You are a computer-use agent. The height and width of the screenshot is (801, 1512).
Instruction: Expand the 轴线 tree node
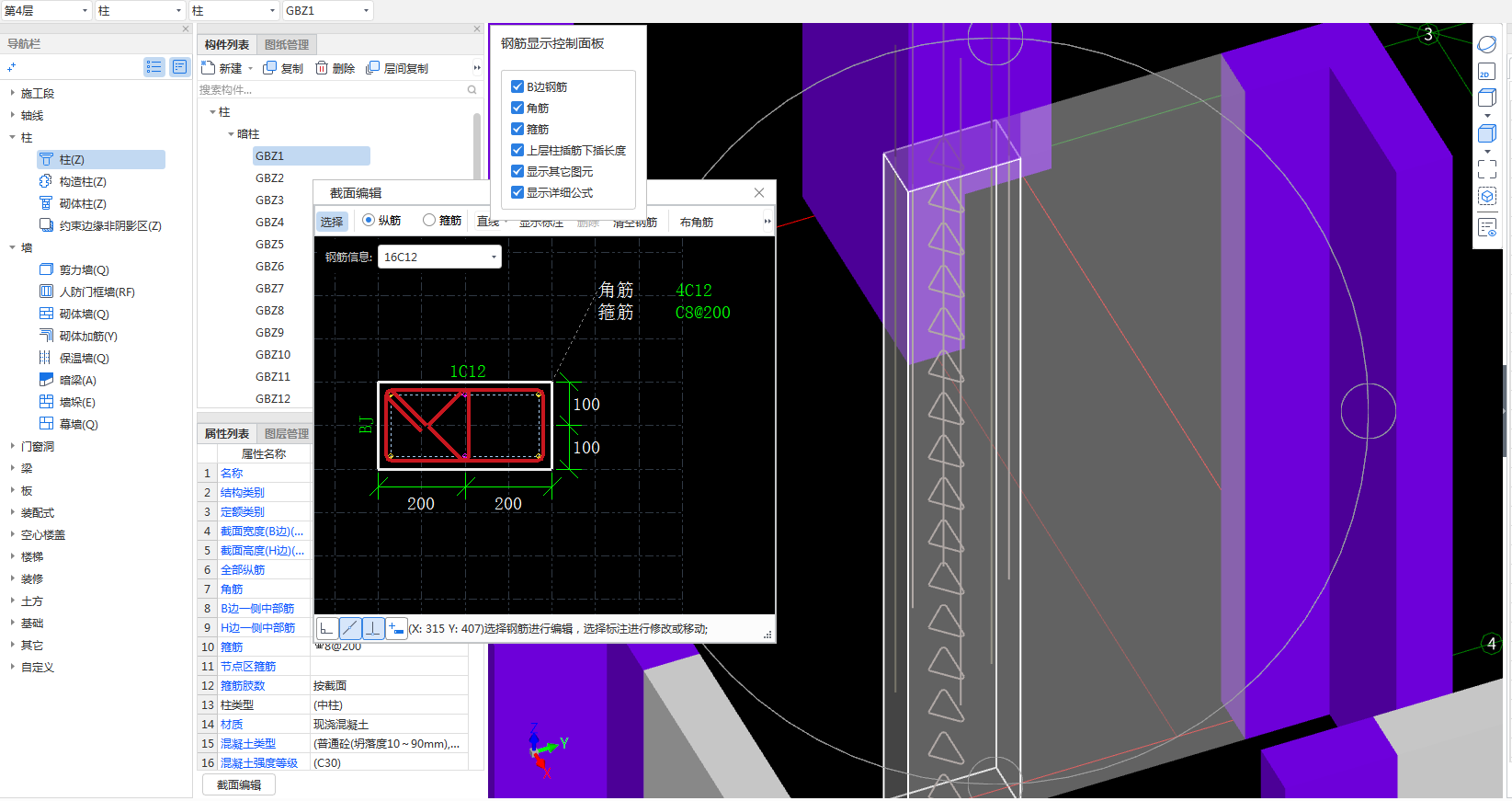pyautogui.click(x=12, y=115)
